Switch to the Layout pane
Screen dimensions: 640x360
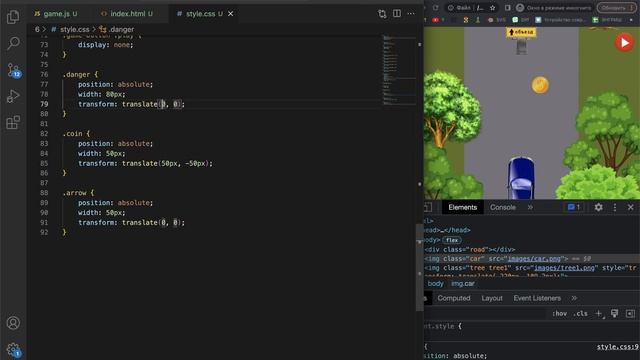pyautogui.click(x=492, y=298)
